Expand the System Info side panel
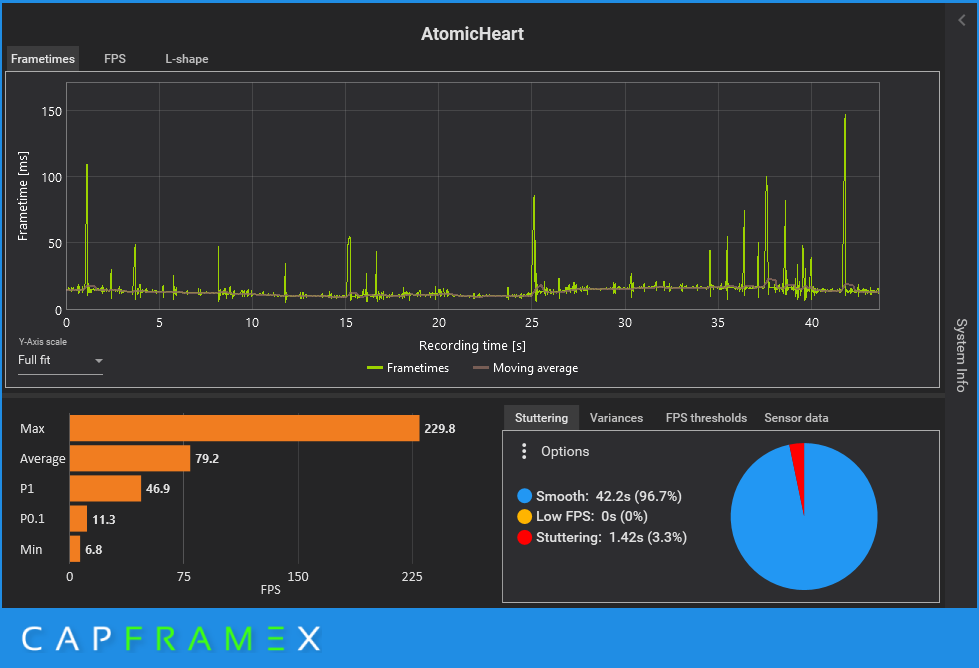 962,355
